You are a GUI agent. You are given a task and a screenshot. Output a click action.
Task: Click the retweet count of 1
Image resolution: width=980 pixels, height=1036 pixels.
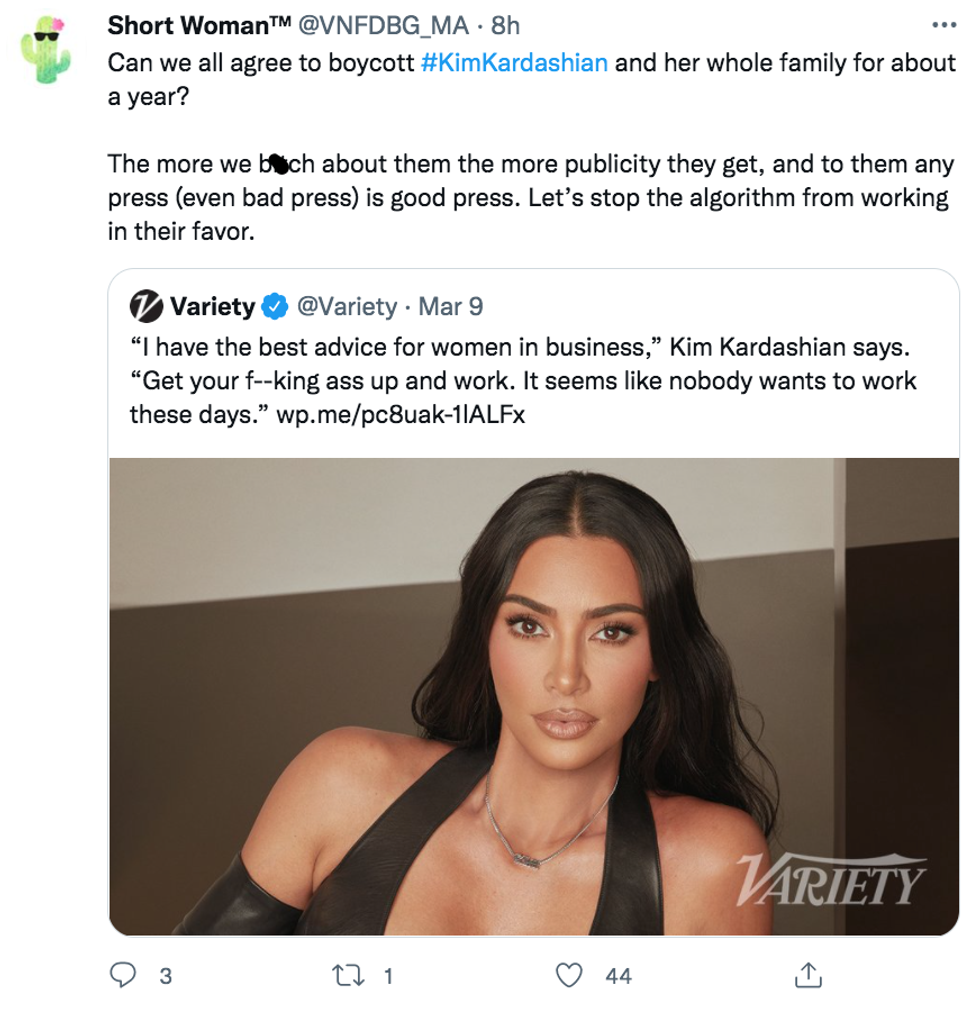coord(388,976)
